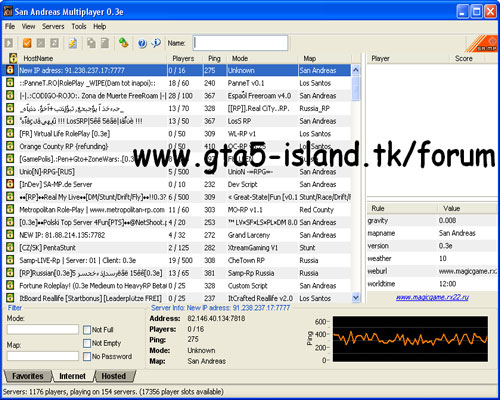Screen dimensions: 500x400
Task: Open the Tools menu
Action: click(79, 26)
